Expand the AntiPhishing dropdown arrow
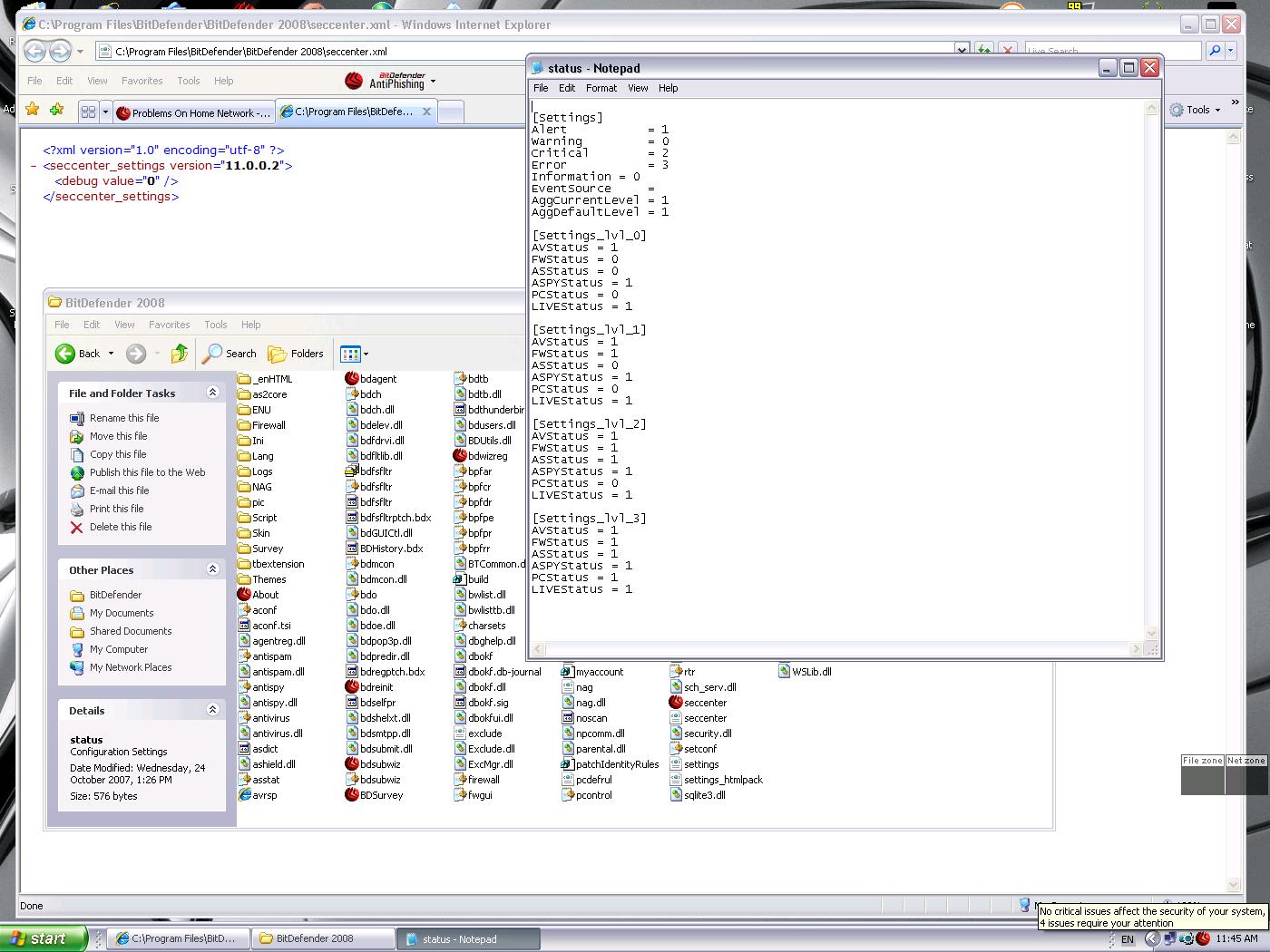1270x952 pixels. click(433, 82)
